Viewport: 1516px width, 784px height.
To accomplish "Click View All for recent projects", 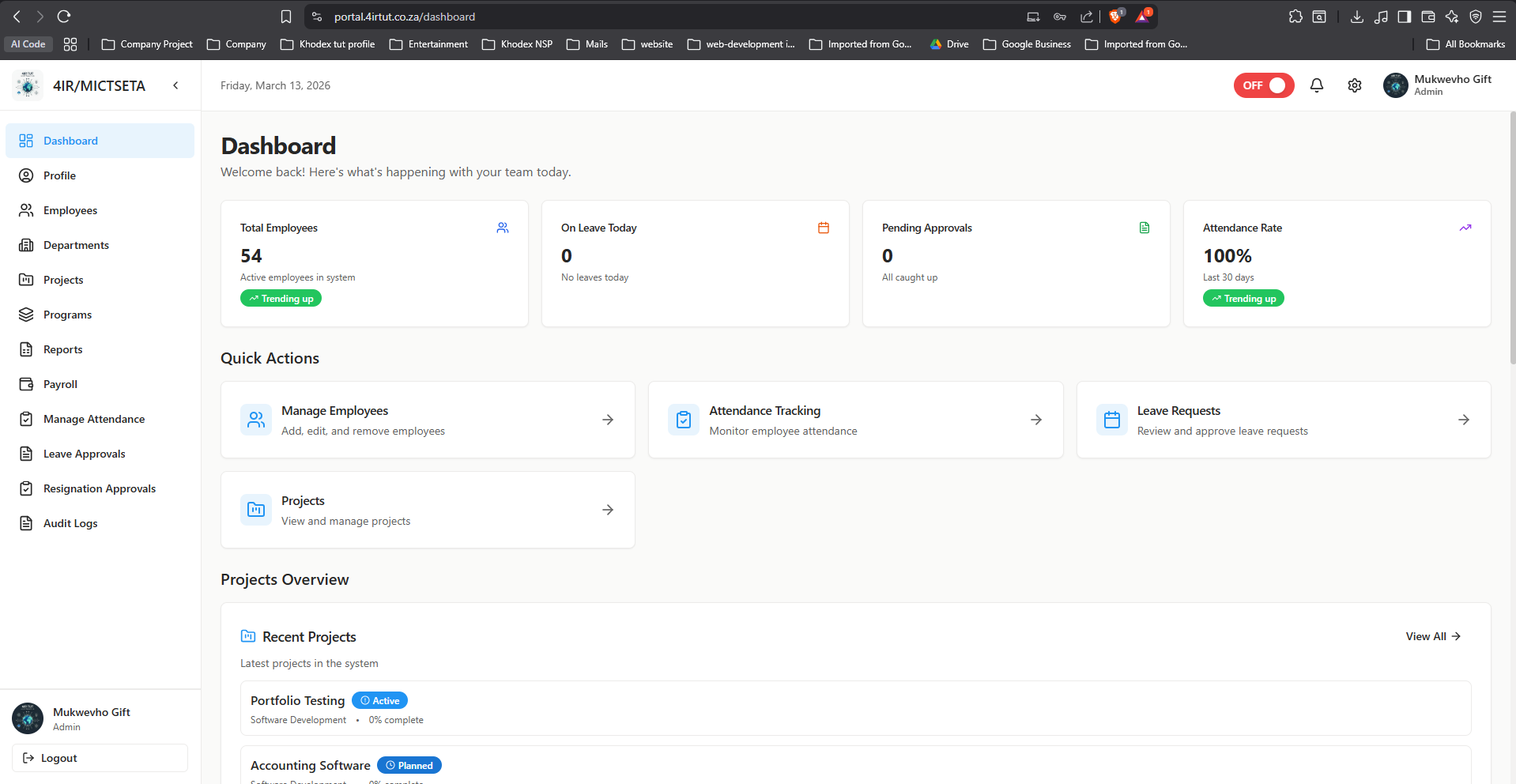I will pos(1432,636).
